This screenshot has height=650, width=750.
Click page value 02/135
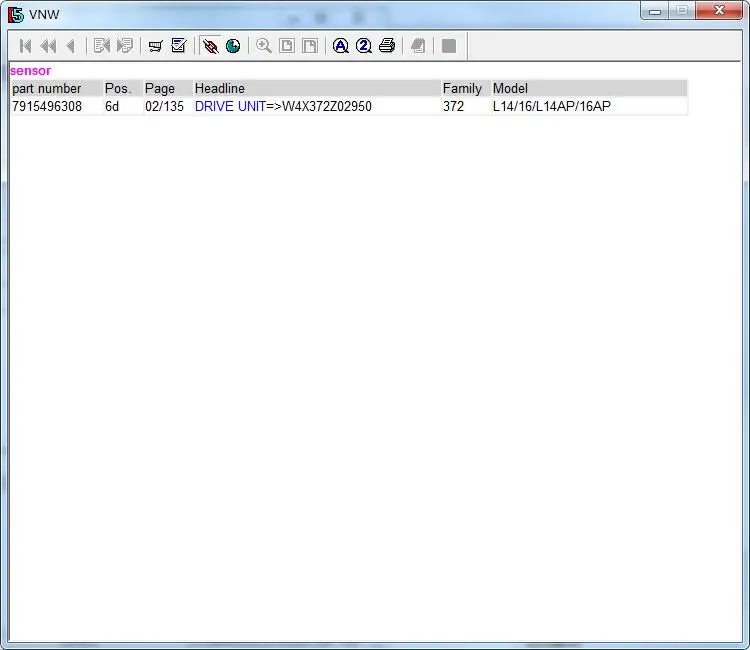tap(165, 106)
